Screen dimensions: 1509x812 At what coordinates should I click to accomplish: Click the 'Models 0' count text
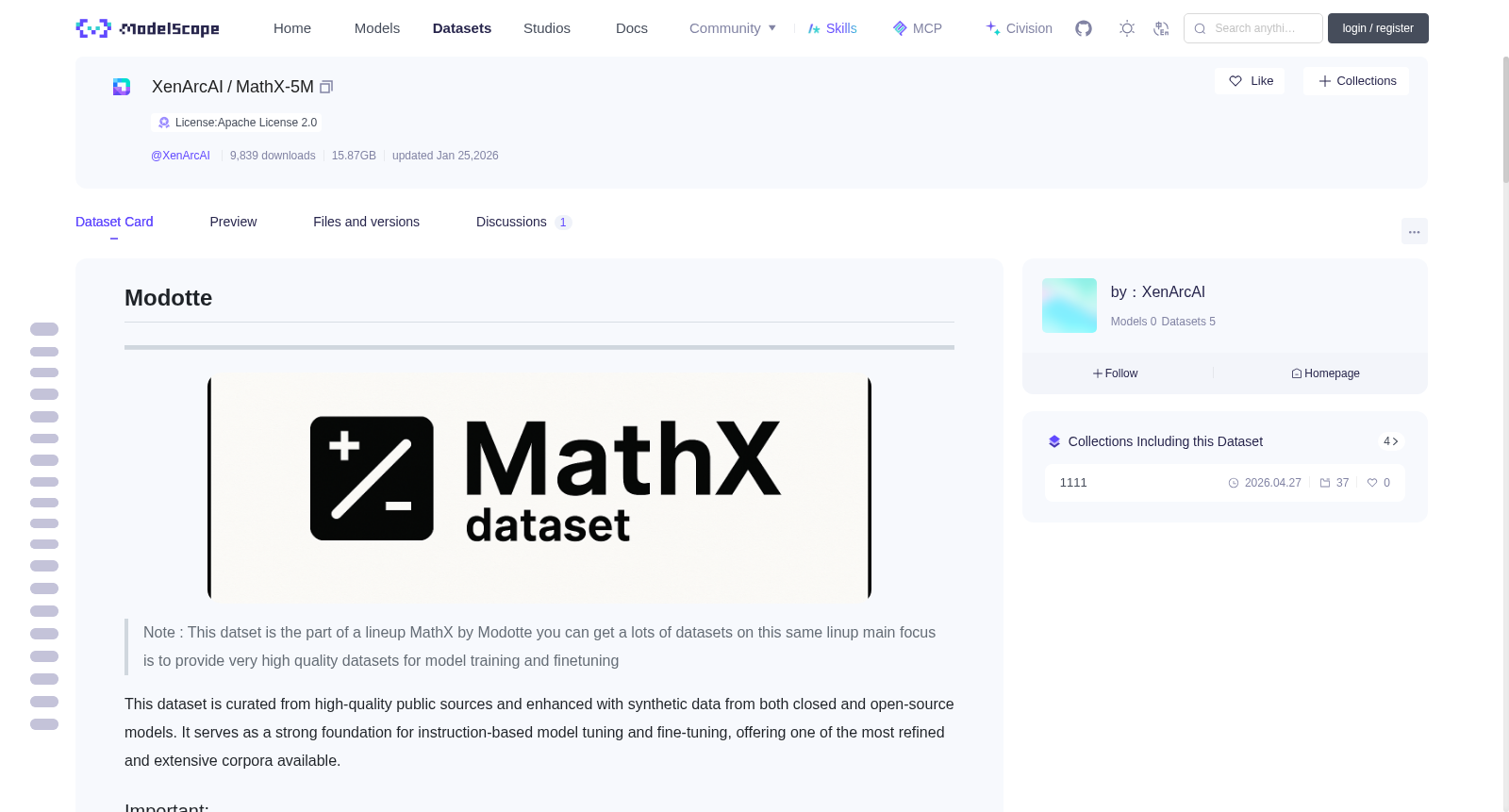[1134, 322]
